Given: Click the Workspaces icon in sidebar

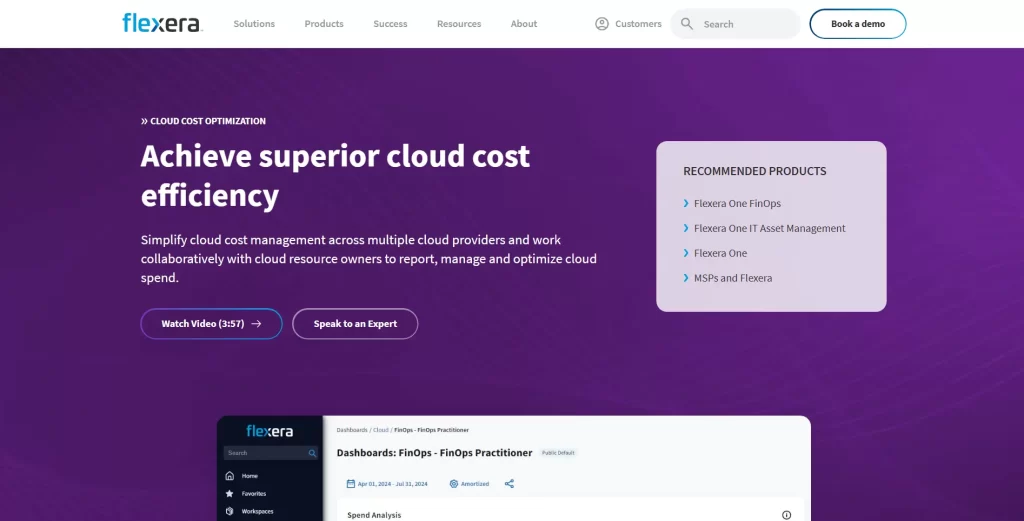Looking at the screenshot, I should [229, 511].
